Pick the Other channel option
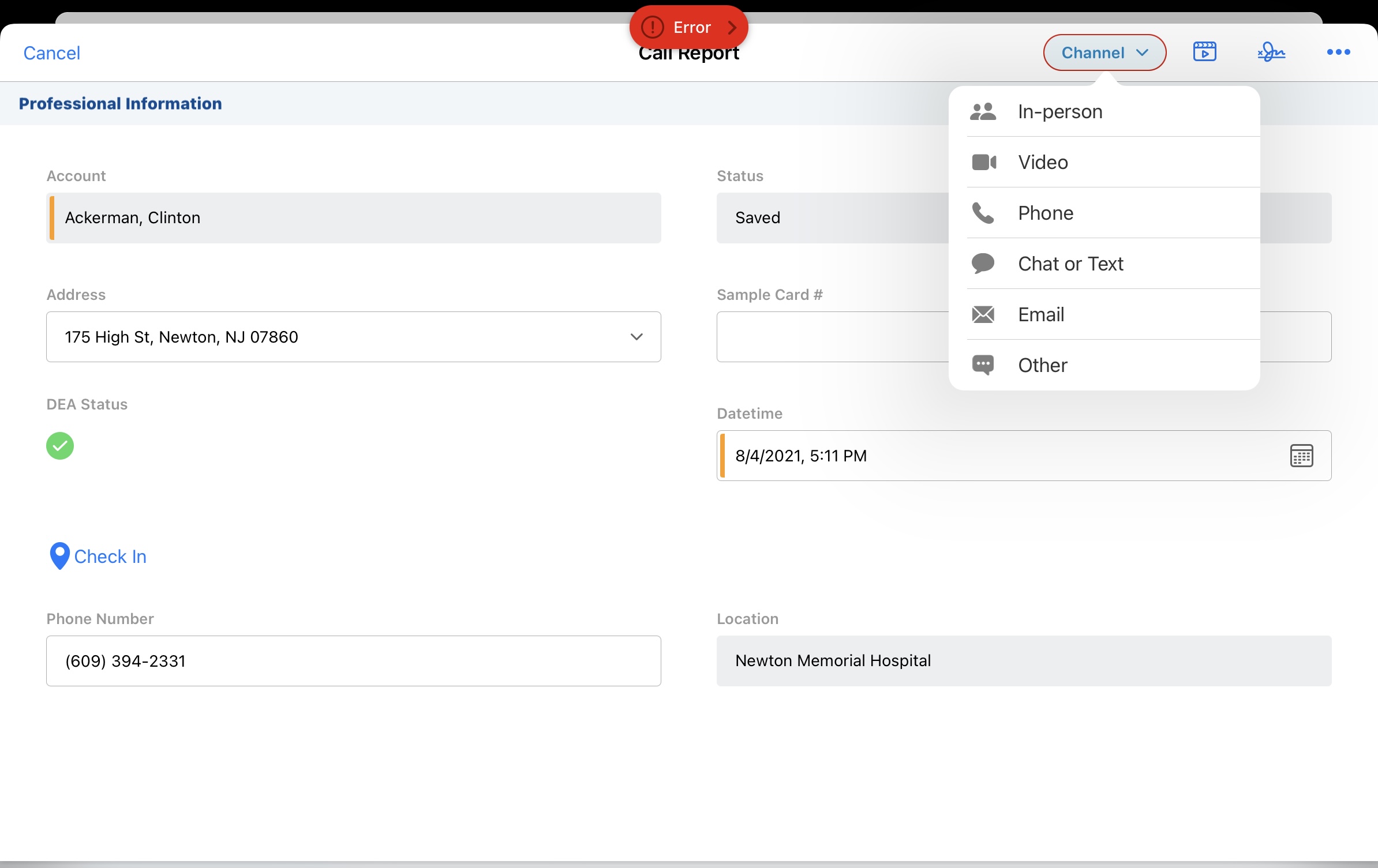The height and width of the screenshot is (868, 1378). (1042, 365)
